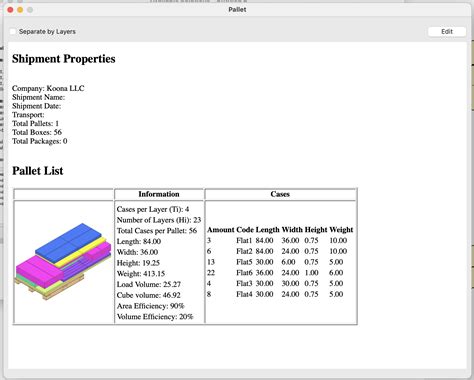
Task: Click the Pallet List heading
Action: [38, 171]
